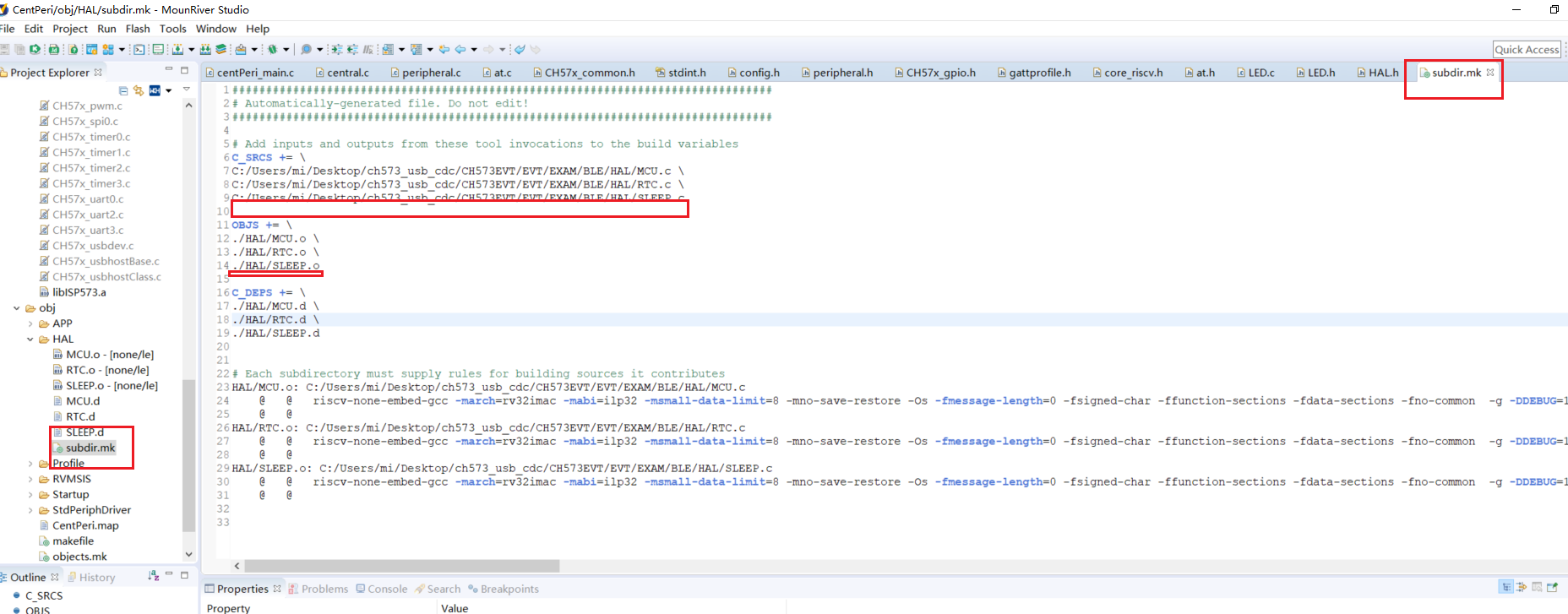Click Project Explorer scroll-up arrow
1568x614 pixels.
pyautogui.click(x=188, y=106)
